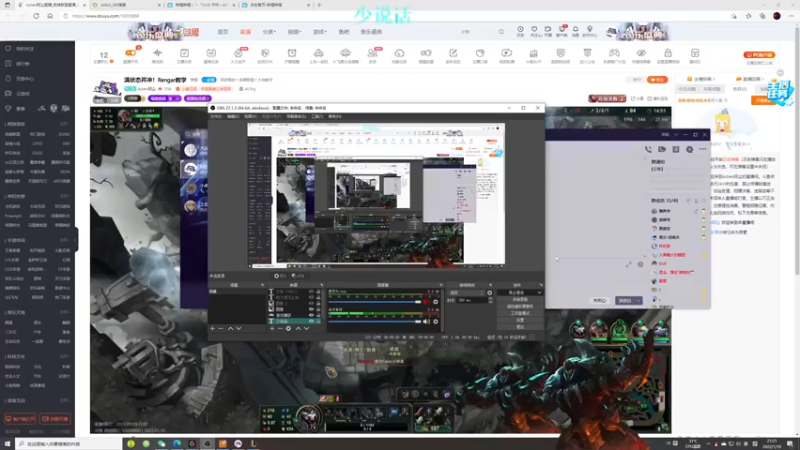Open Windows Start menu
800x450 pixels.
7,444
